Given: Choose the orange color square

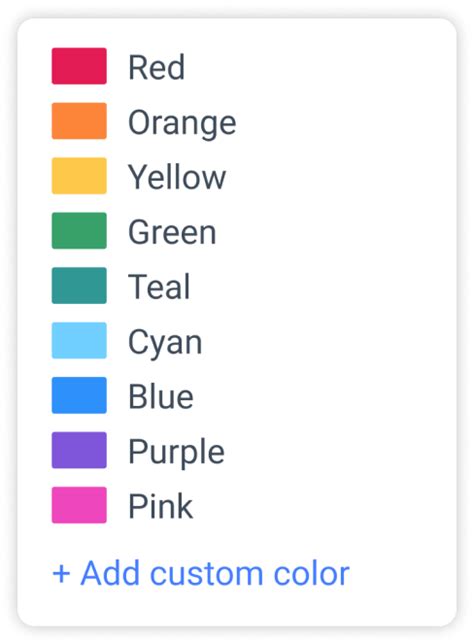Looking at the screenshot, I should click(79, 121).
